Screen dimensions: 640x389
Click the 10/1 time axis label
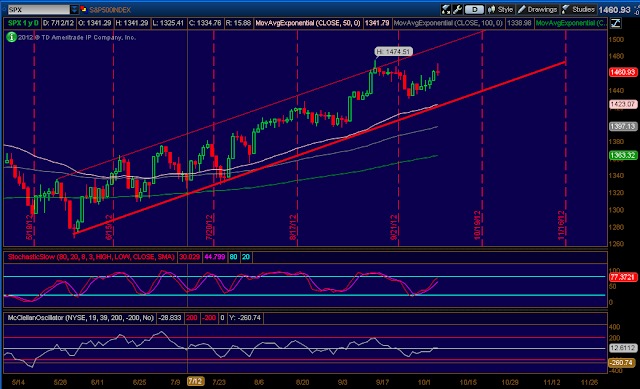424,382
